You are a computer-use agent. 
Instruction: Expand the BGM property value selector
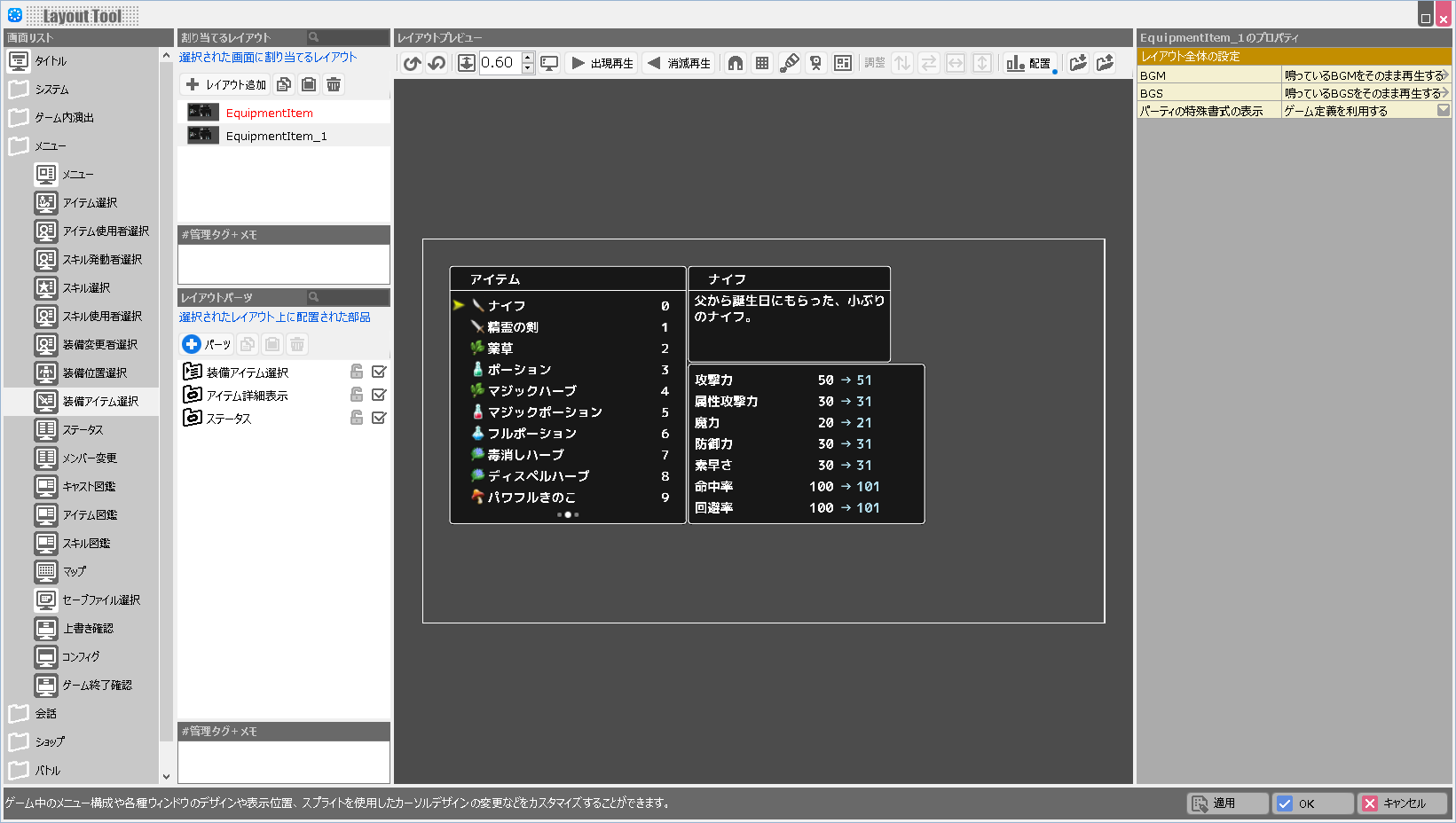(1444, 75)
